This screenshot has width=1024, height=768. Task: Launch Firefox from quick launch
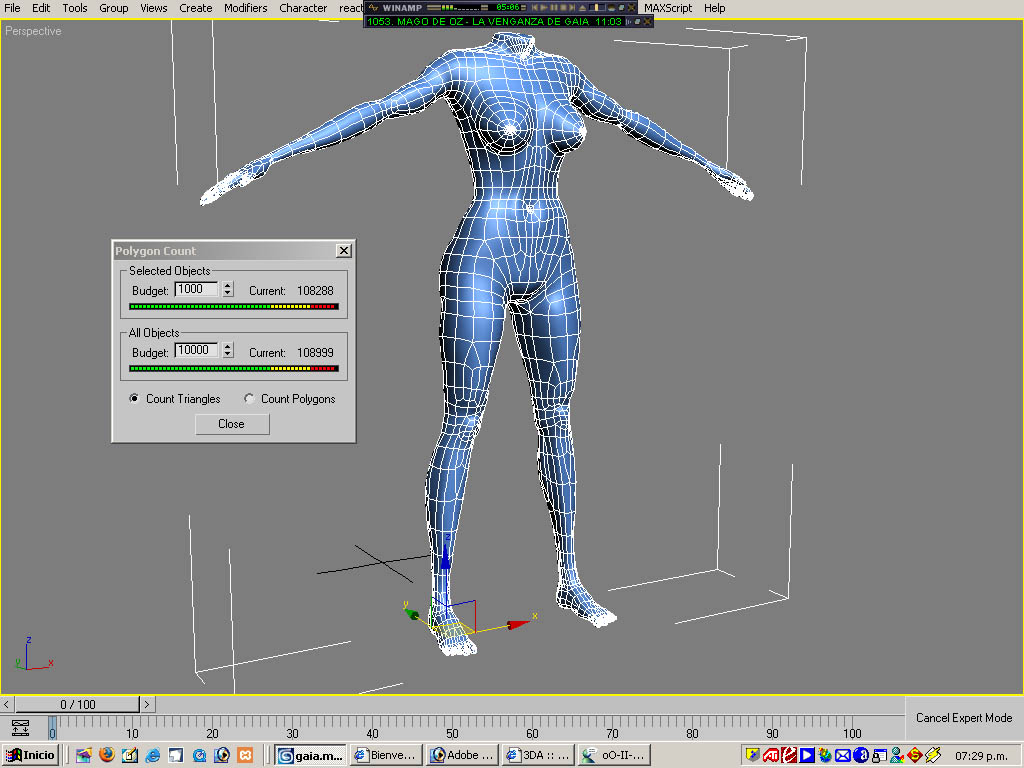[x=106, y=755]
